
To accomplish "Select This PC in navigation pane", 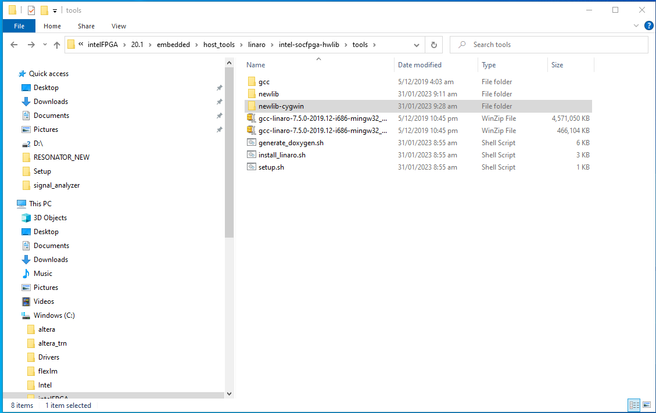I will click(x=40, y=204).
